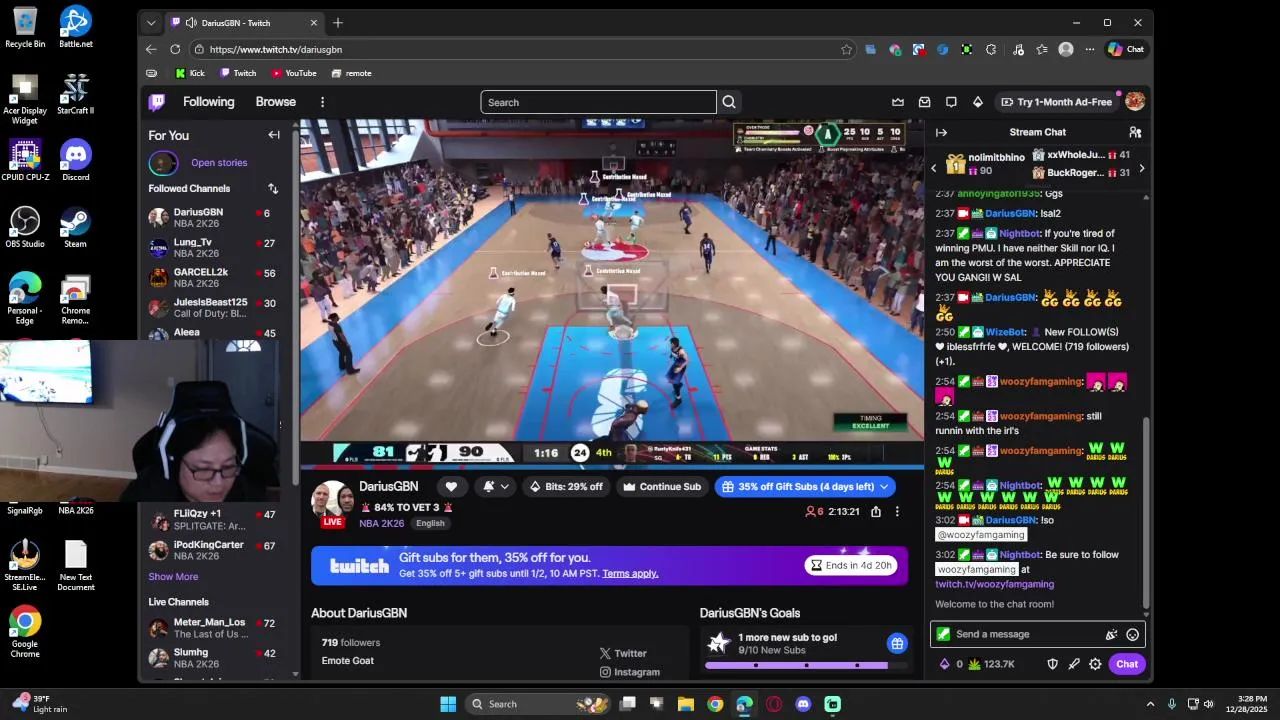Open the mod sword tools icon

[1074, 664]
